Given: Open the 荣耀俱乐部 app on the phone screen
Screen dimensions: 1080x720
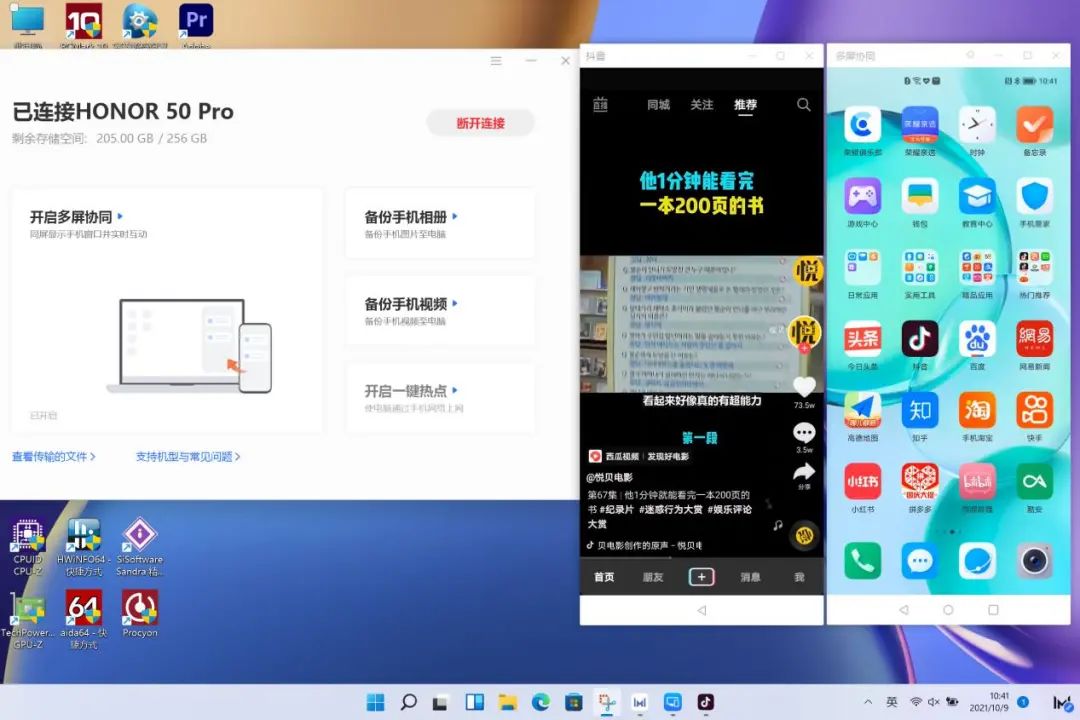Looking at the screenshot, I should [862, 125].
